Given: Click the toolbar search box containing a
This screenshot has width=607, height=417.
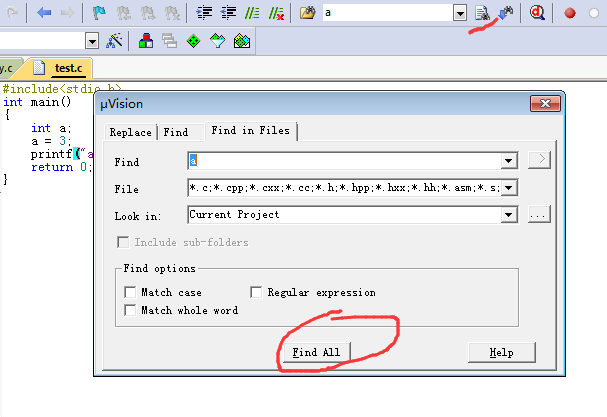Looking at the screenshot, I should tap(388, 13).
